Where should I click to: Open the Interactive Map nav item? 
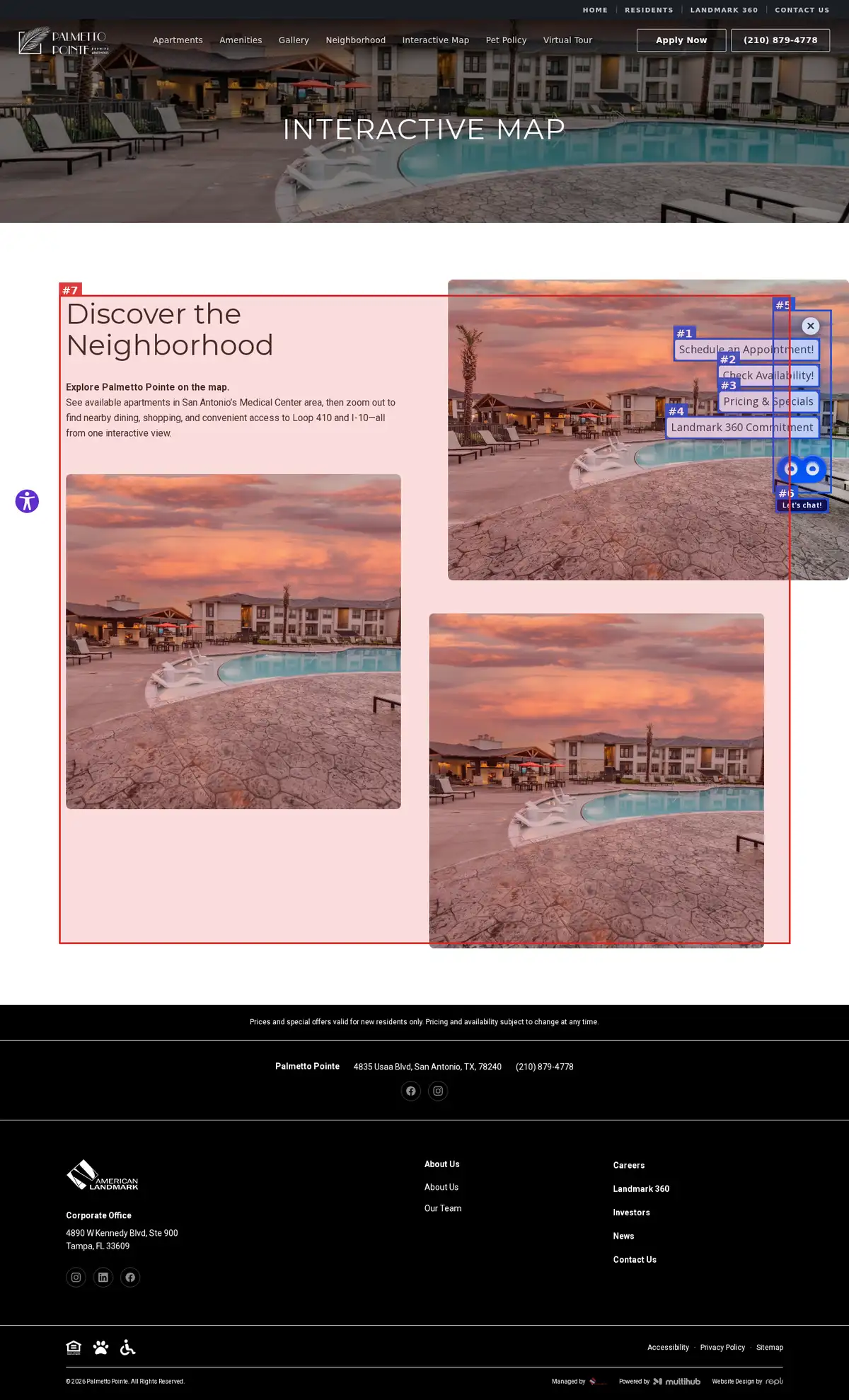436,40
